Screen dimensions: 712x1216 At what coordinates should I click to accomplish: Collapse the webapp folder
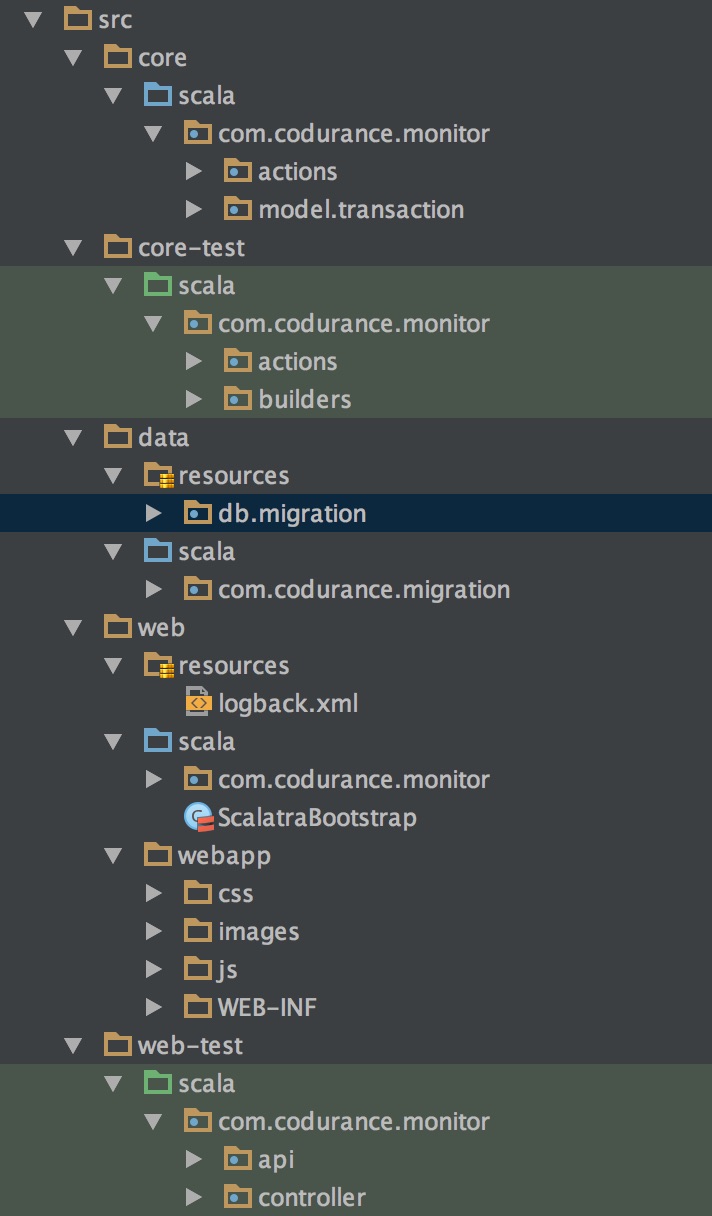click(x=113, y=855)
